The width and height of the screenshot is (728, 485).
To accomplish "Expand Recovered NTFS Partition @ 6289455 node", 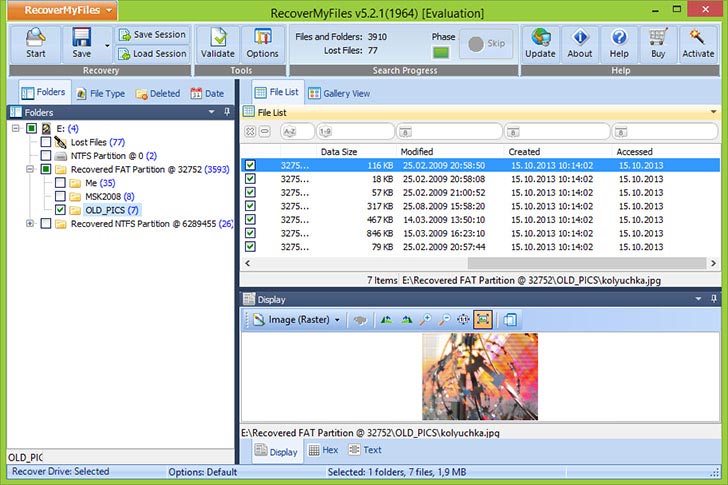I will click(30, 224).
